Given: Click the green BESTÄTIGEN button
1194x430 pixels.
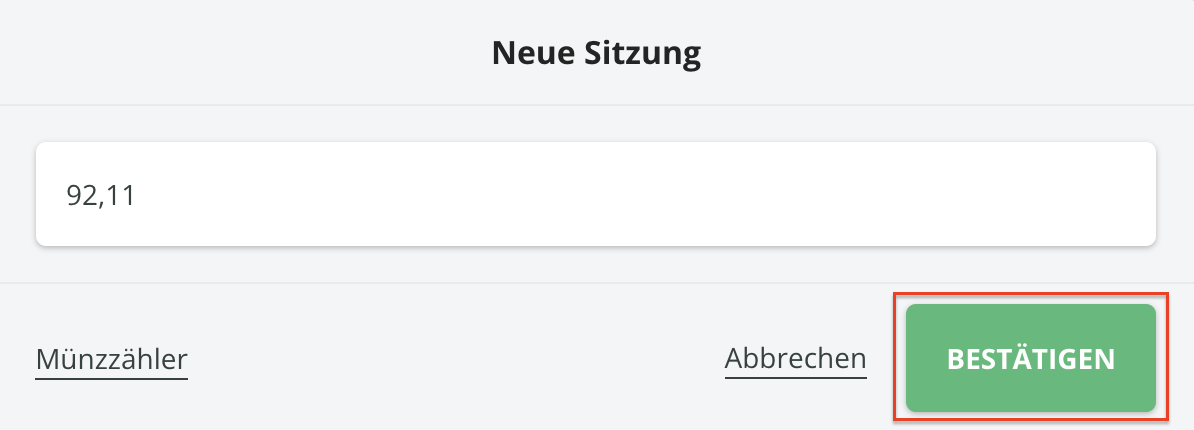Looking at the screenshot, I should [1031, 359].
